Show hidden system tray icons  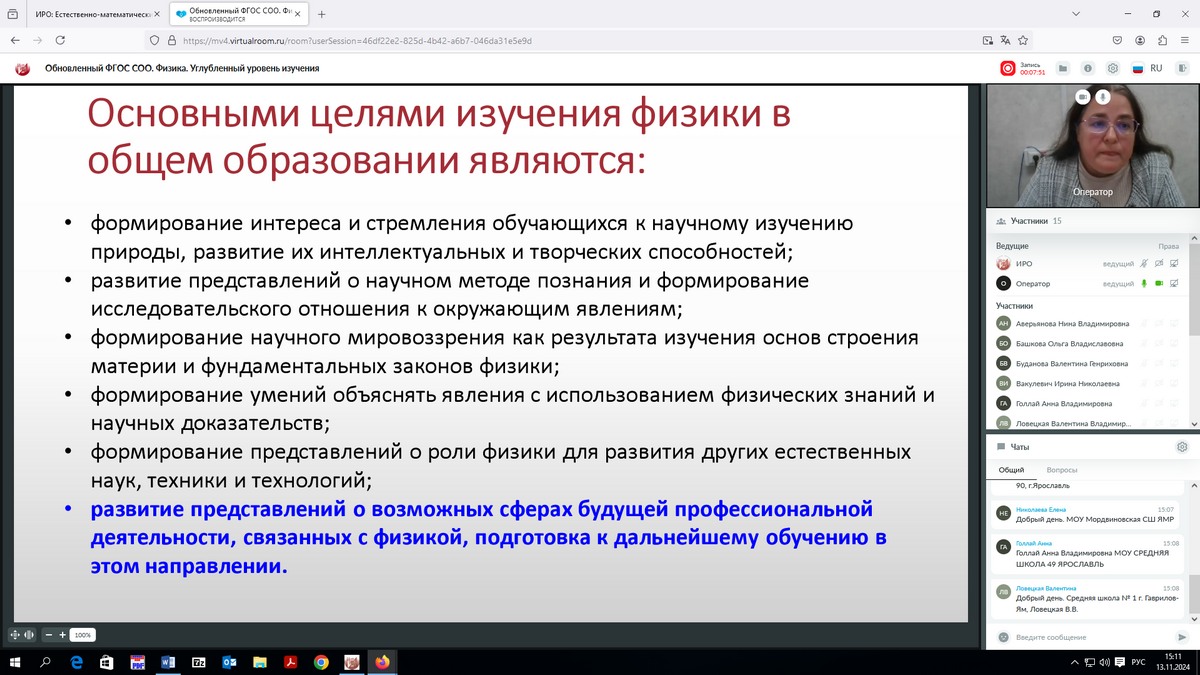(1074, 662)
